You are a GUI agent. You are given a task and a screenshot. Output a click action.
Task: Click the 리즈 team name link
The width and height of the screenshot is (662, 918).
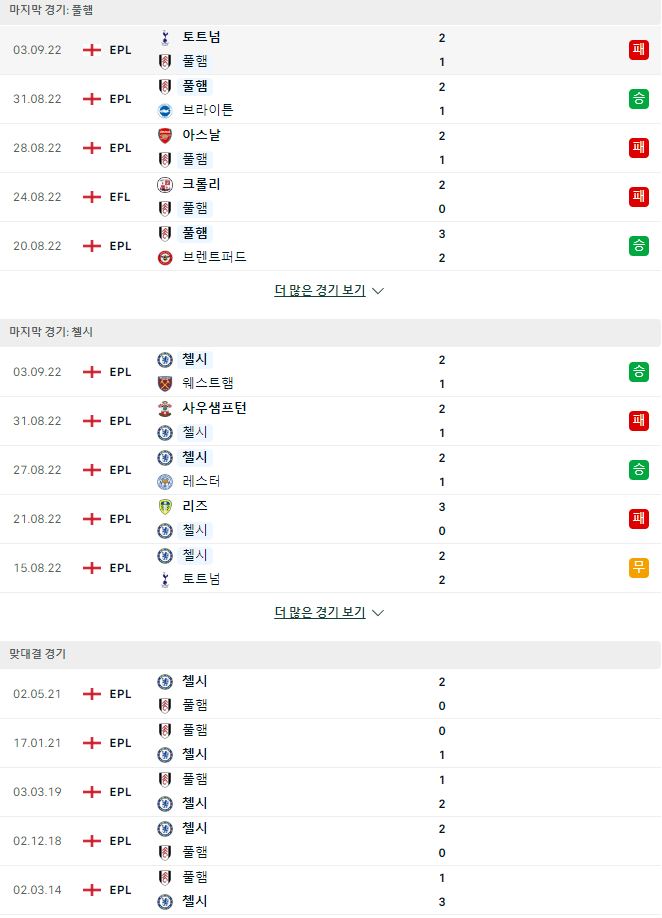[195, 506]
